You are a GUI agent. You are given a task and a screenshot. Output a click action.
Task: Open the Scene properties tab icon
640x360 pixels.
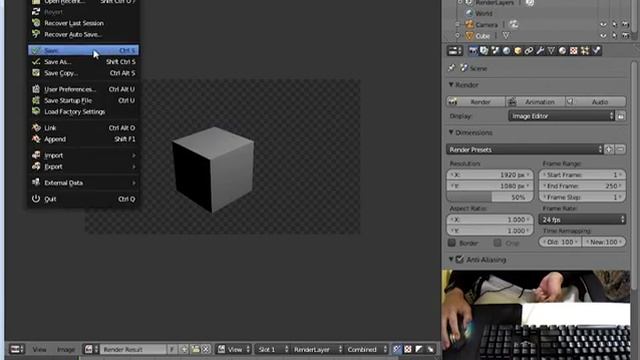point(495,51)
